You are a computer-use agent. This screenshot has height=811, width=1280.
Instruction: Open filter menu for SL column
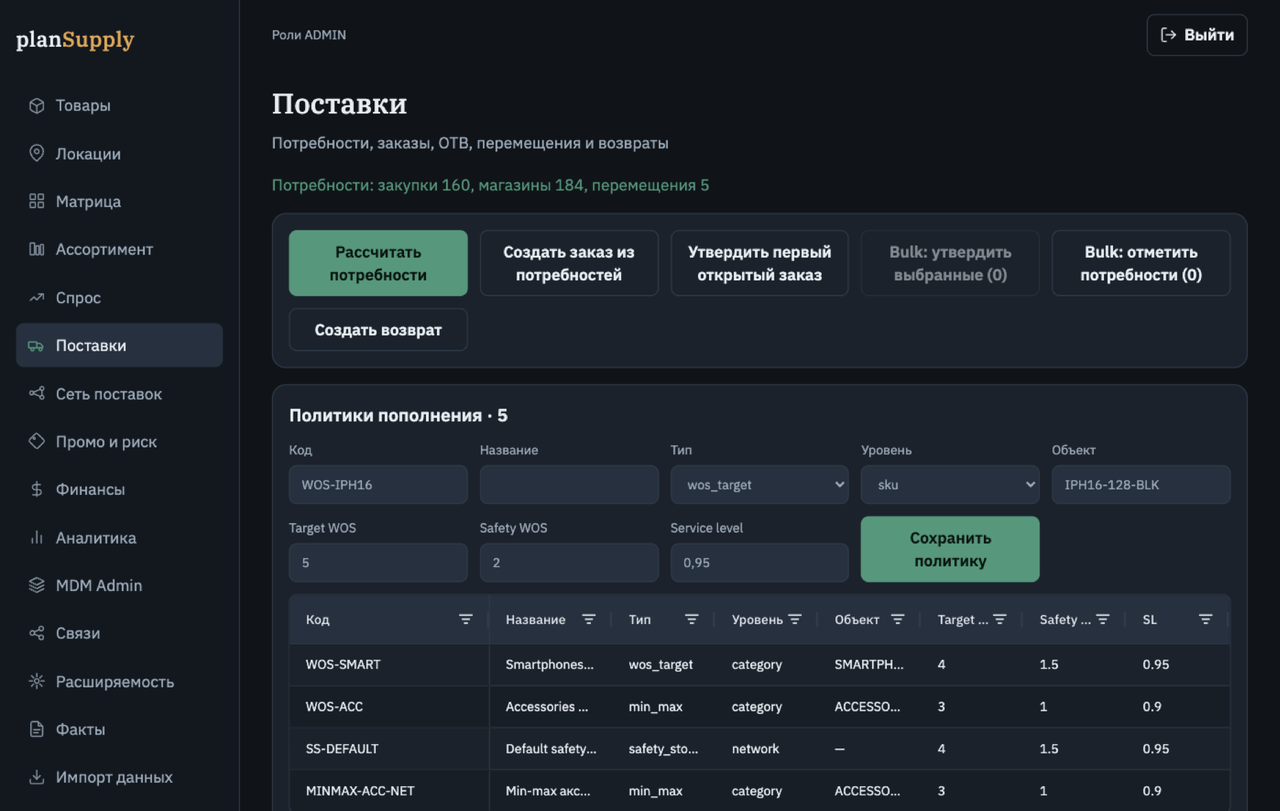(x=1206, y=619)
